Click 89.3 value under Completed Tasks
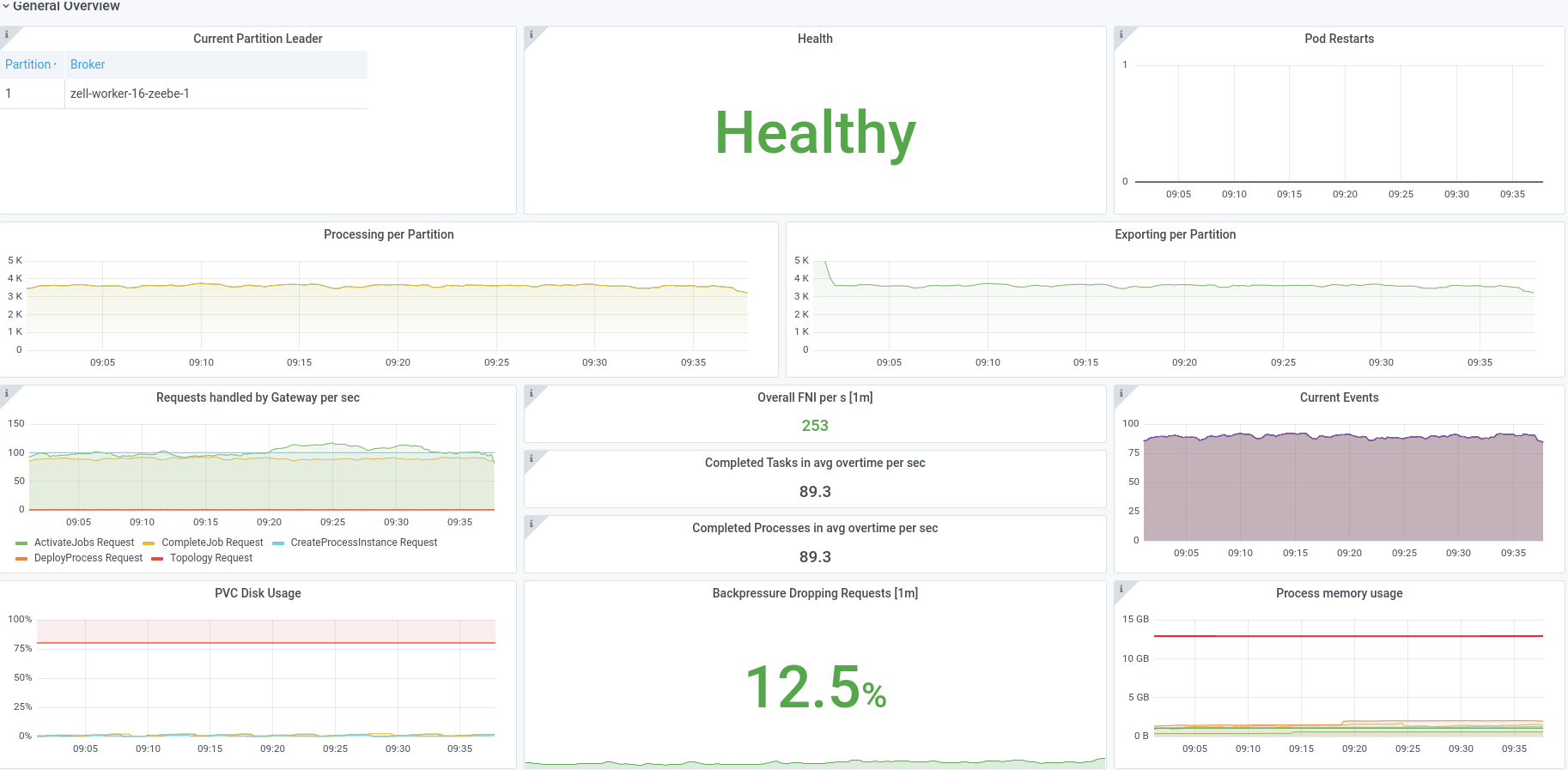The image size is (1568, 770). (x=815, y=492)
